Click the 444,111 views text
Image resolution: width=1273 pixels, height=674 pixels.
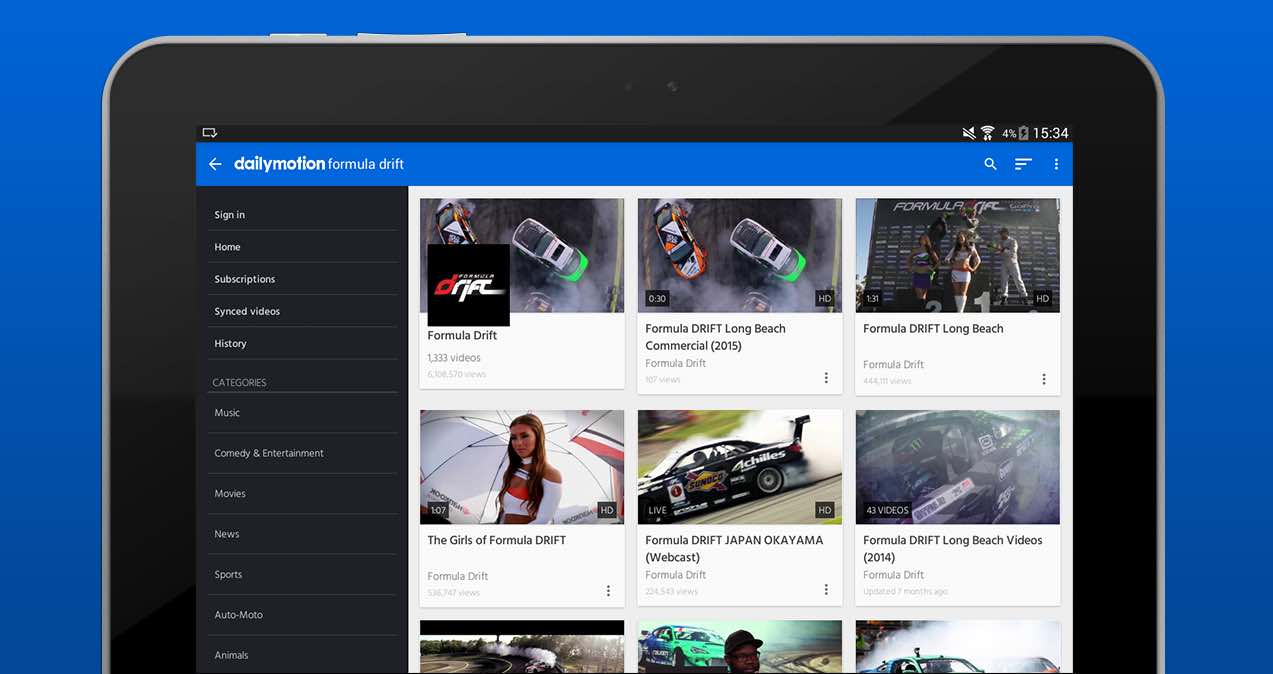tap(888, 381)
